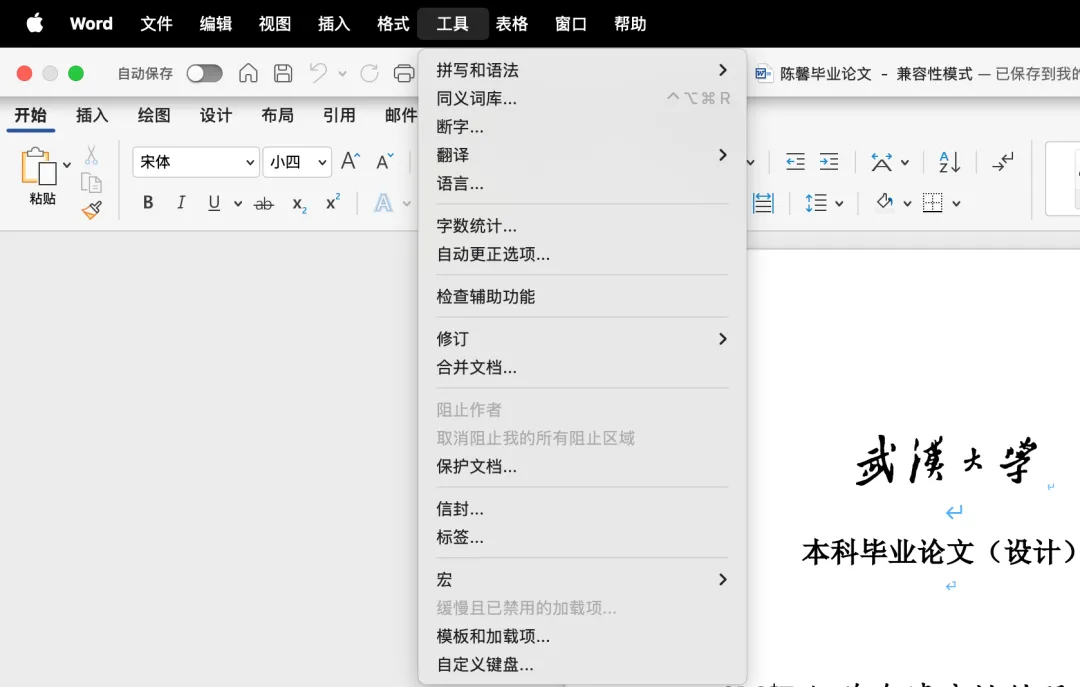Open 字数统计 word count

coord(582,226)
